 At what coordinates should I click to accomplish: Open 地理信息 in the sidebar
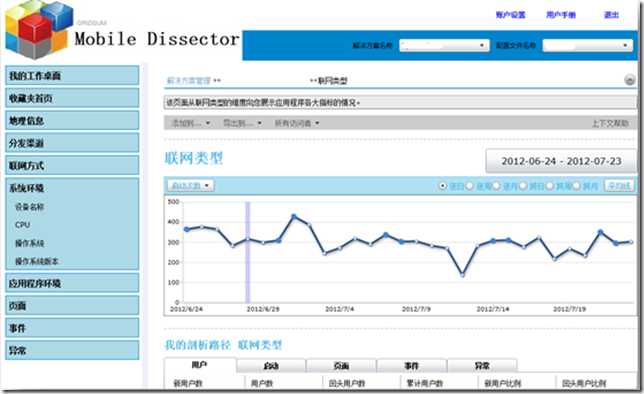72,120
